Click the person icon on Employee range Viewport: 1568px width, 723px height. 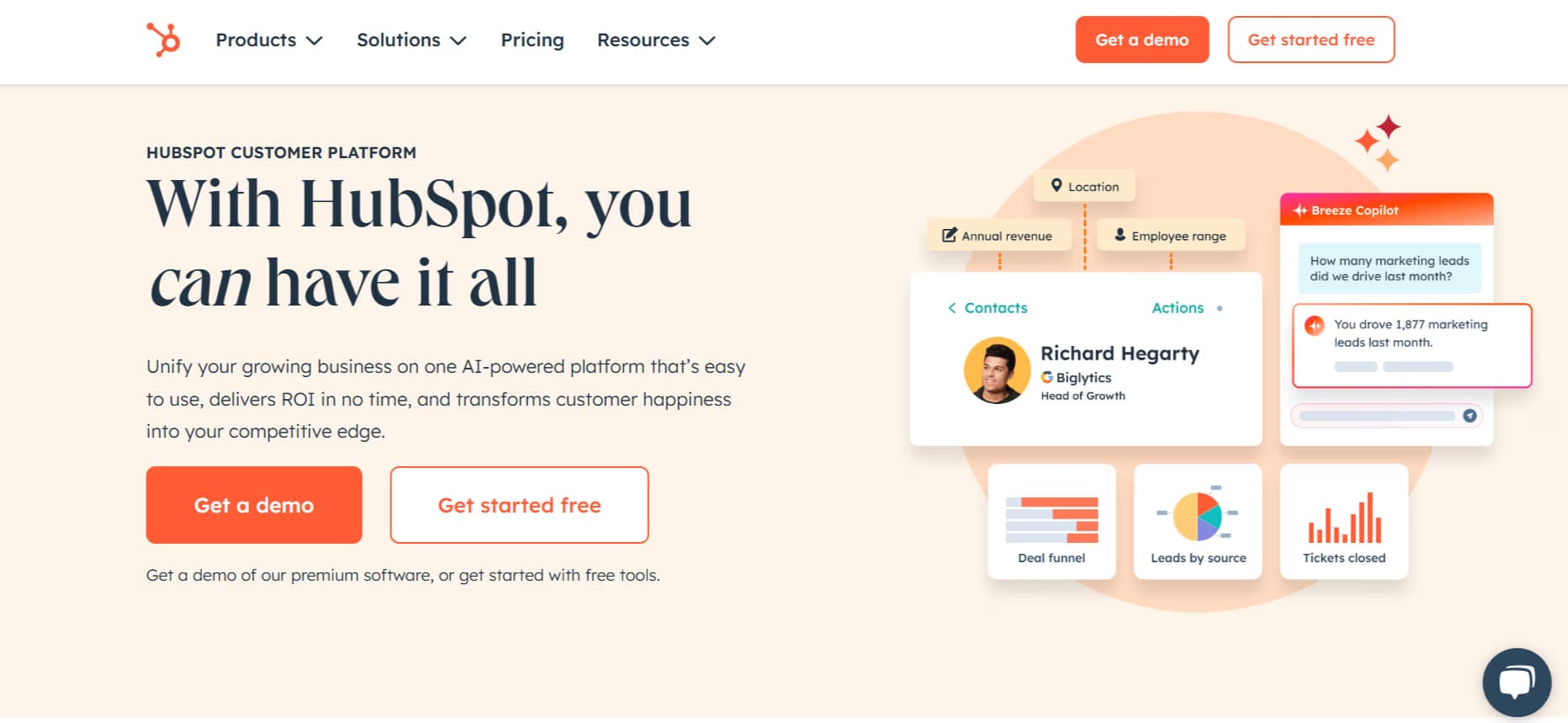(x=1120, y=235)
